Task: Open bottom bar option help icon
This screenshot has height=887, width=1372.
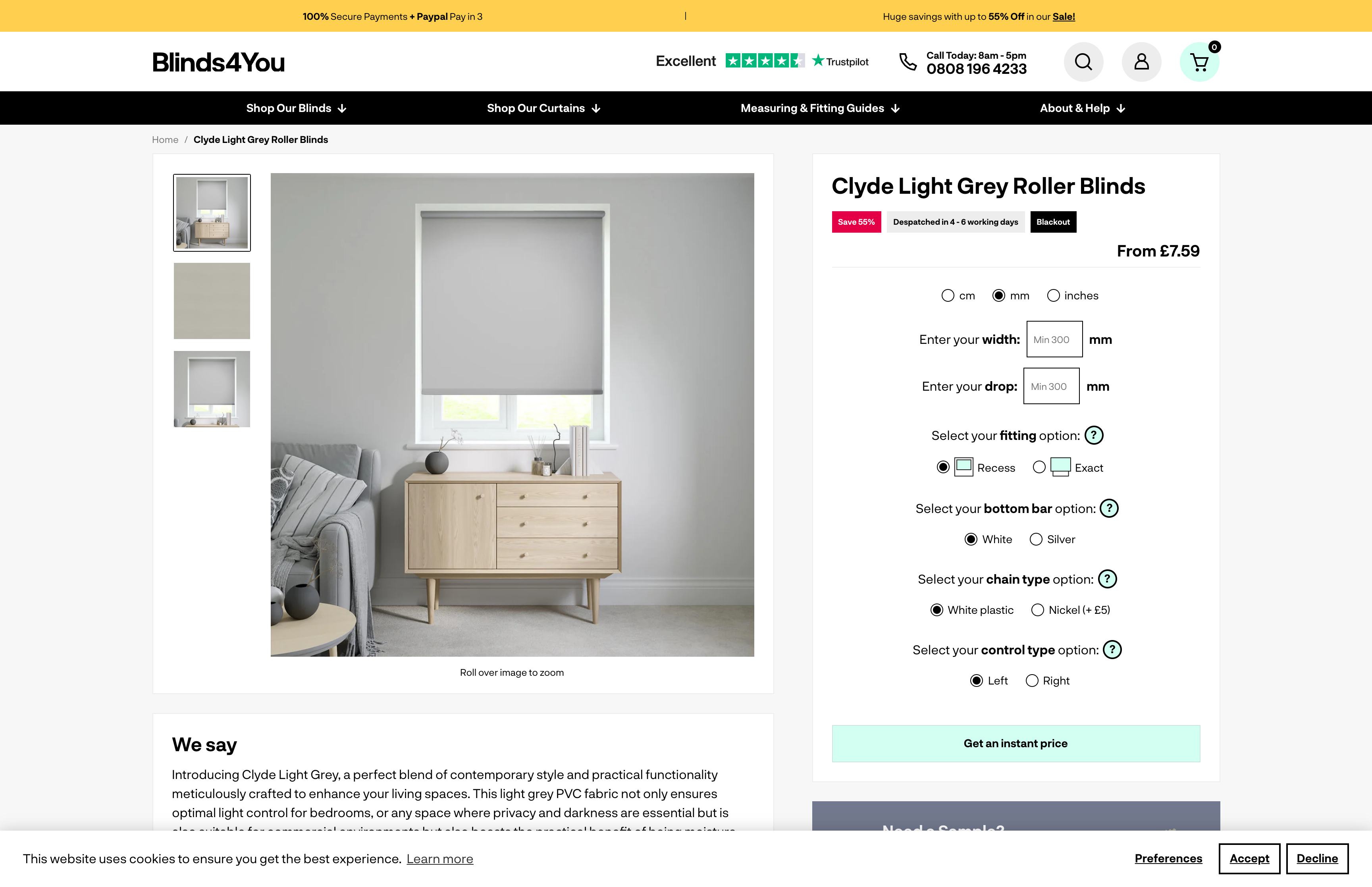Action: pyautogui.click(x=1109, y=508)
